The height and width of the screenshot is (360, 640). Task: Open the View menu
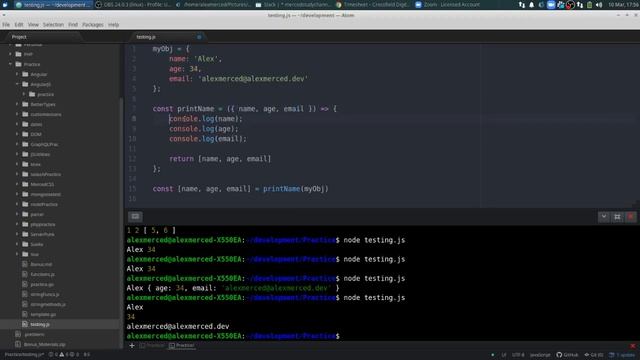(33, 25)
